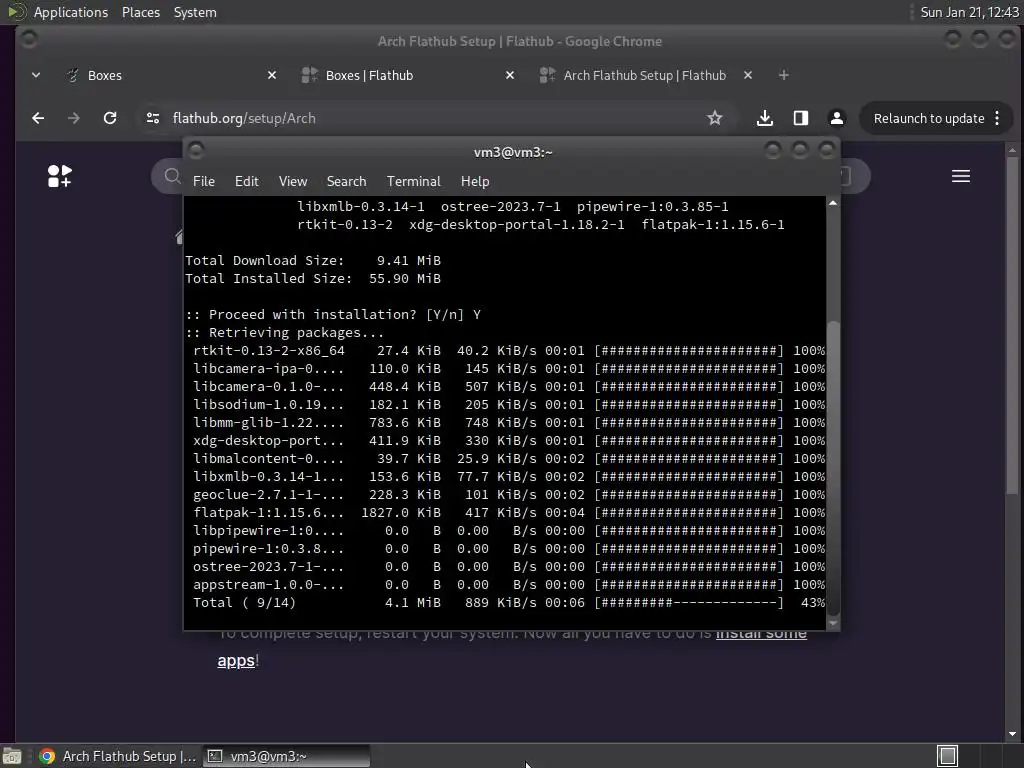Click the Flathub search magnifier icon
The image size is (1024, 768).
click(x=172, y=176)
